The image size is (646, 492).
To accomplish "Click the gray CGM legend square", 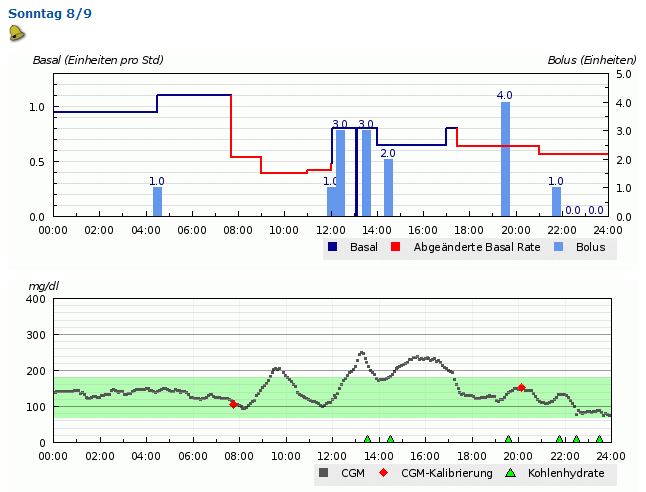I will (x=323, y=473).
